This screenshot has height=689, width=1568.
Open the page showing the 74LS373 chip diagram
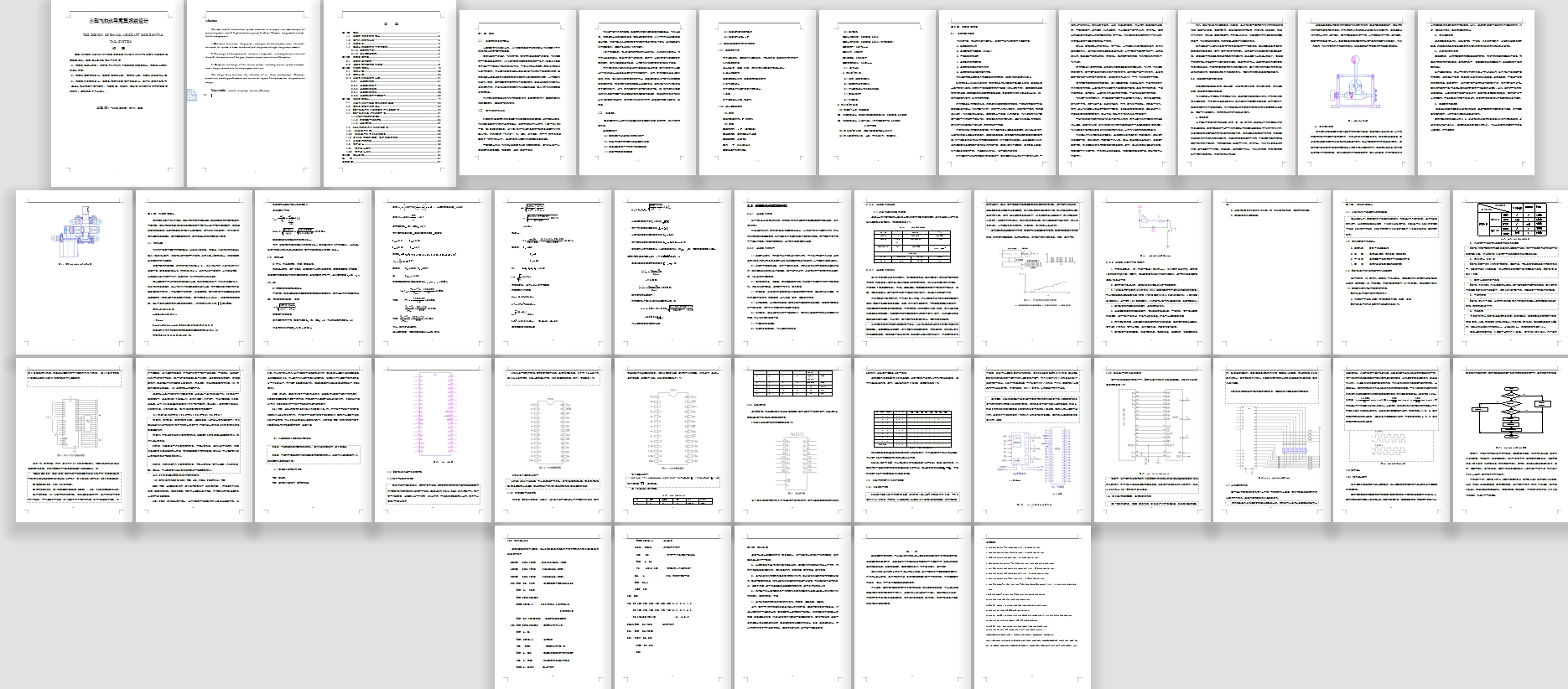(792, 440)
